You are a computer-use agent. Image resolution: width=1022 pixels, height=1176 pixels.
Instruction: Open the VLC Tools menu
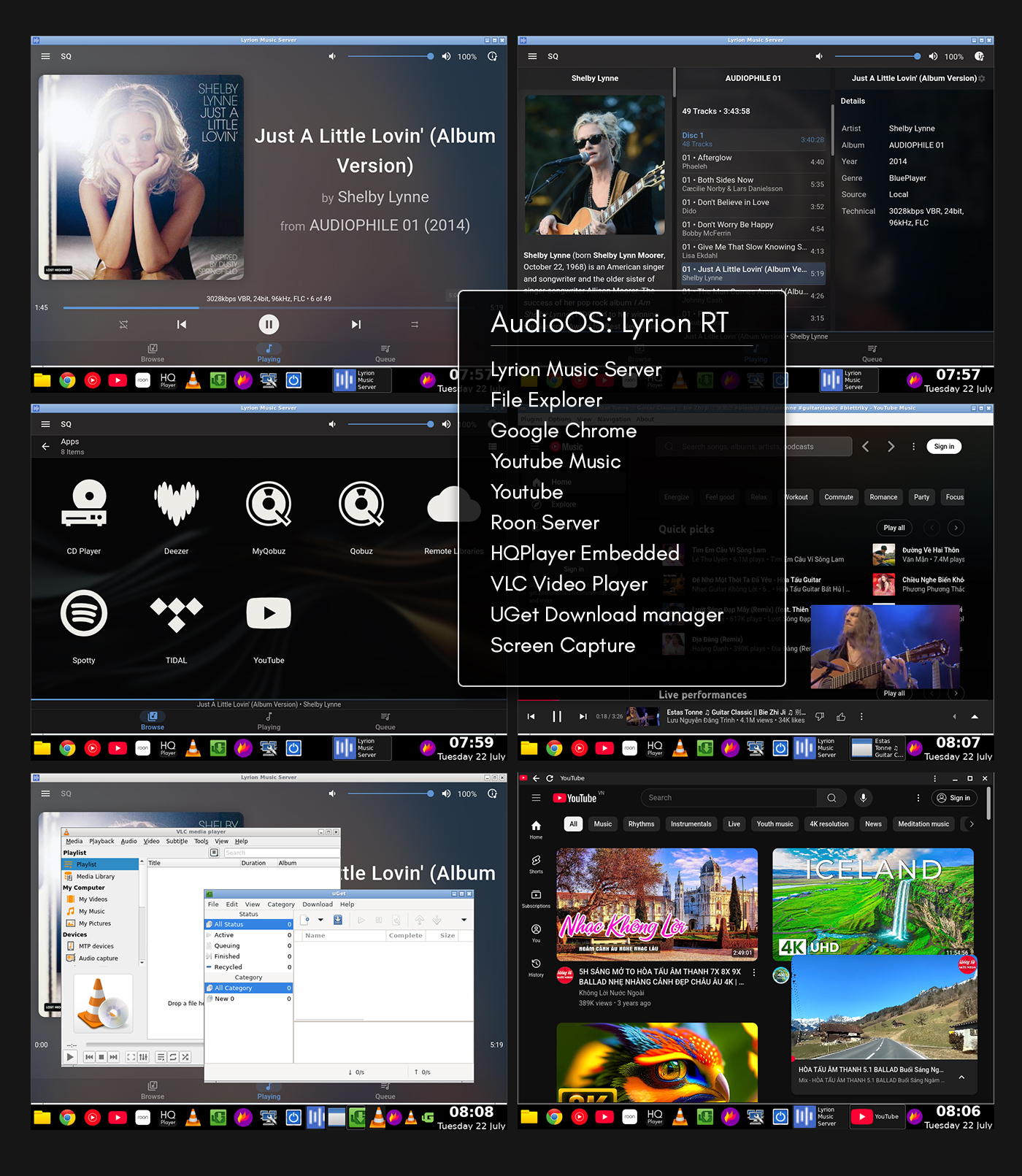coord(201,841)
